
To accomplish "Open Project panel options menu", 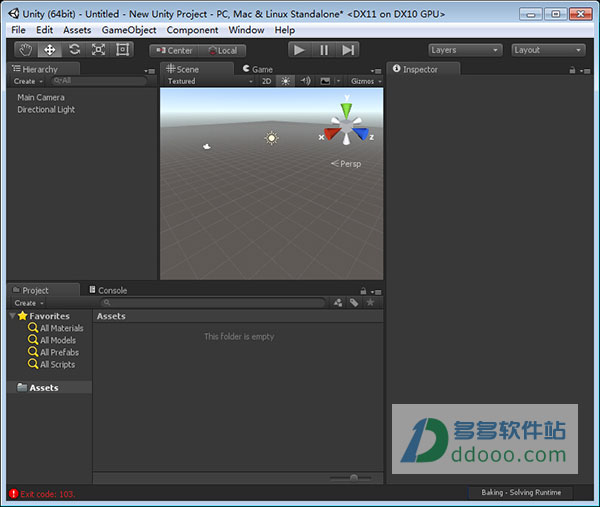I will point(376,292).
